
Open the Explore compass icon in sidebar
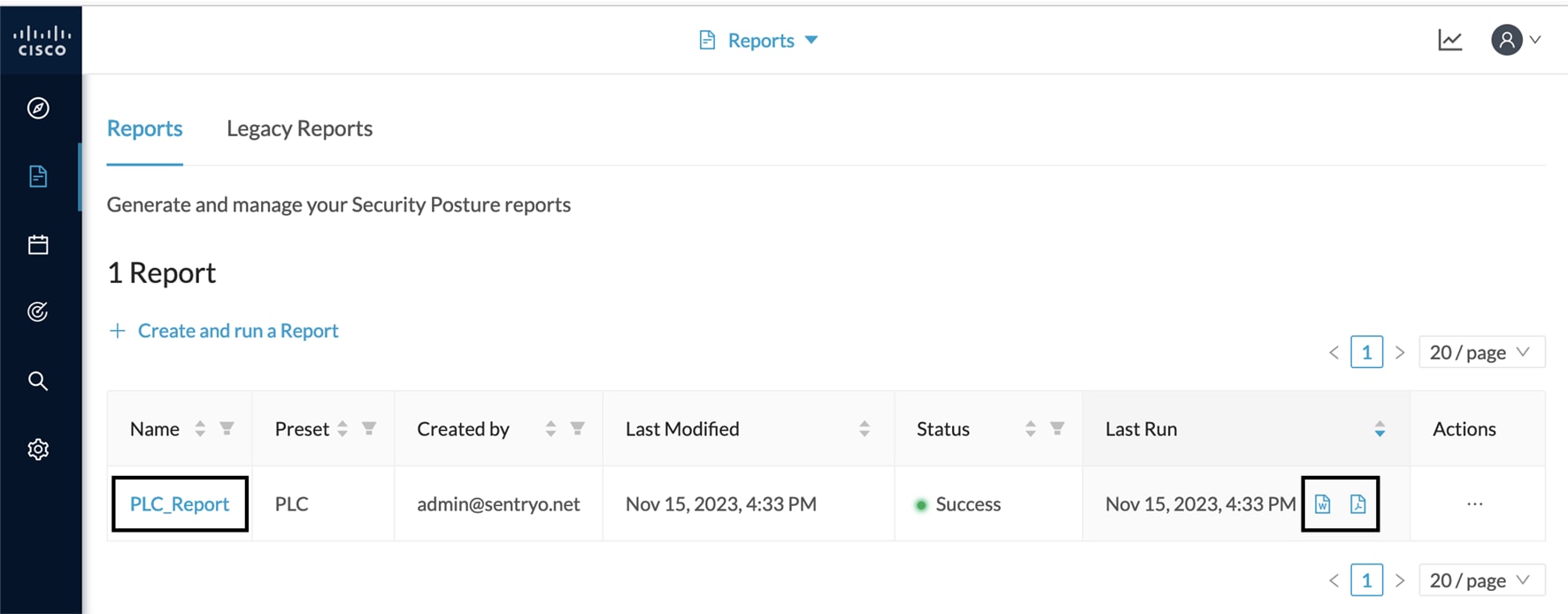click(38, 108)
